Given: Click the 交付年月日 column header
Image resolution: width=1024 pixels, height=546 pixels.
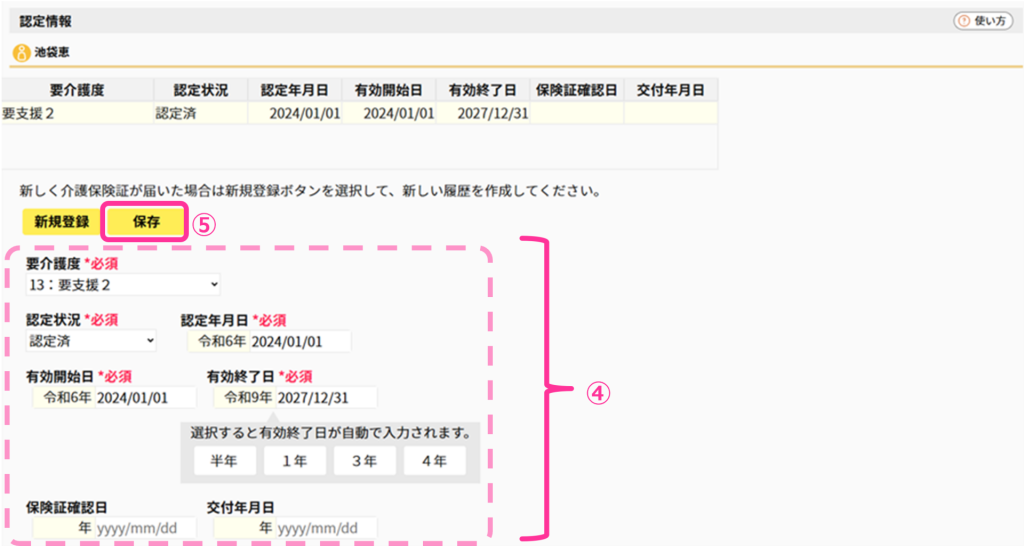Looking at the screenshot, I should pyautogui.click(x=671, y=91).
